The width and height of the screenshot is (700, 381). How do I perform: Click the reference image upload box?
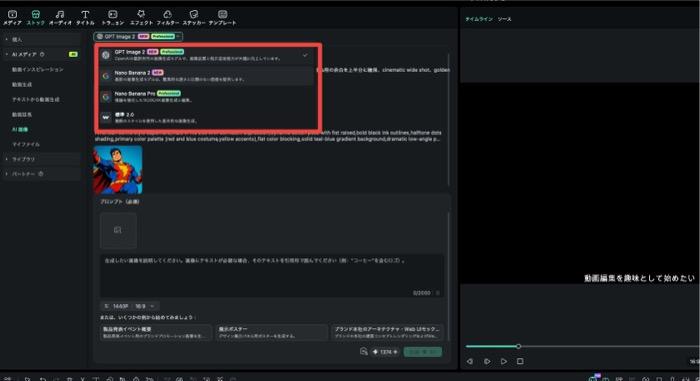click(x=118, y=230)
